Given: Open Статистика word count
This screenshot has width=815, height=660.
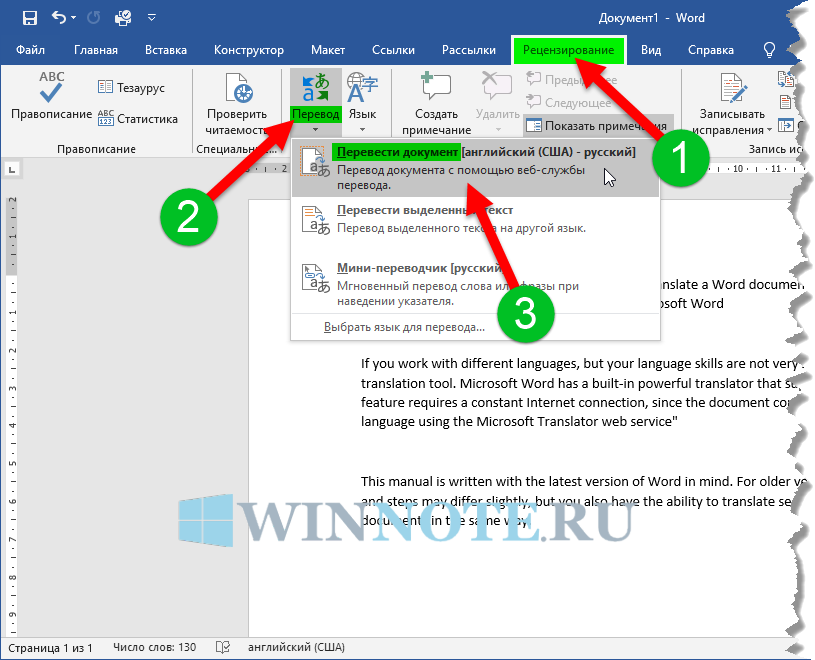Looking at the screenshot, I should pyautogui.click(x=137, y=119).
